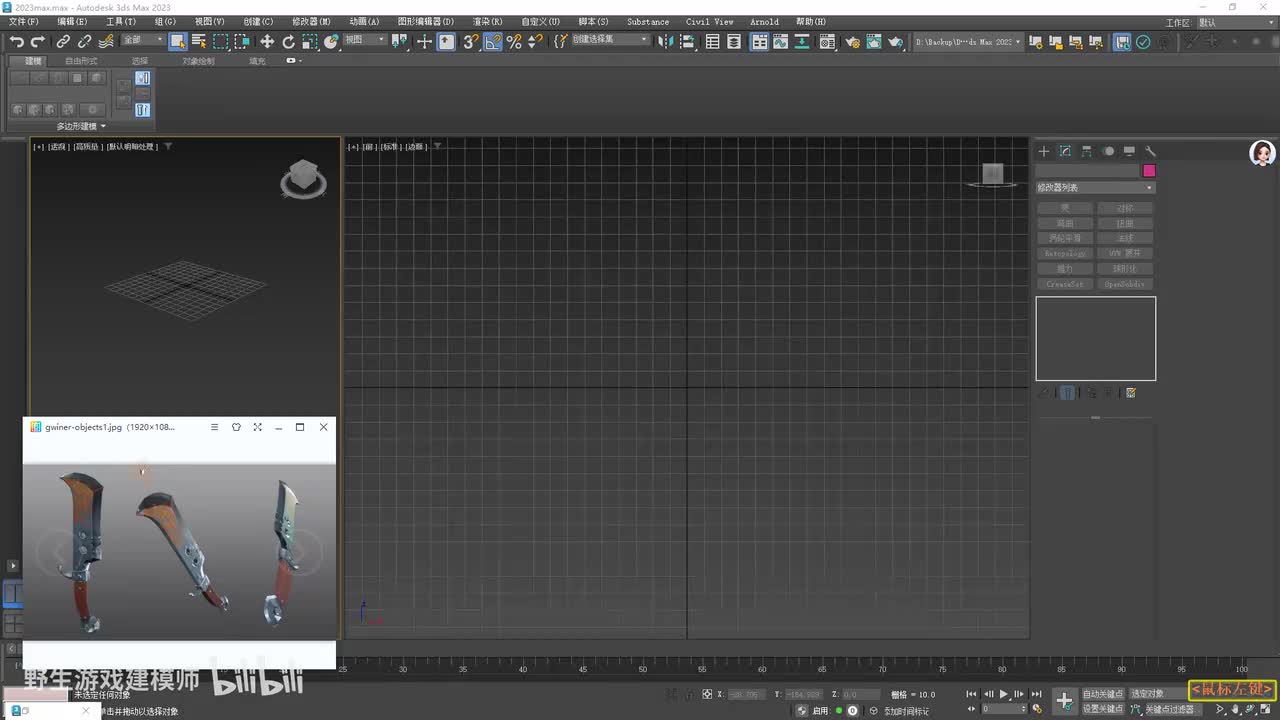Open the project path dropdown D:\Backup
Viewport: 1280px width, 720px height.
tap(969, 42)
